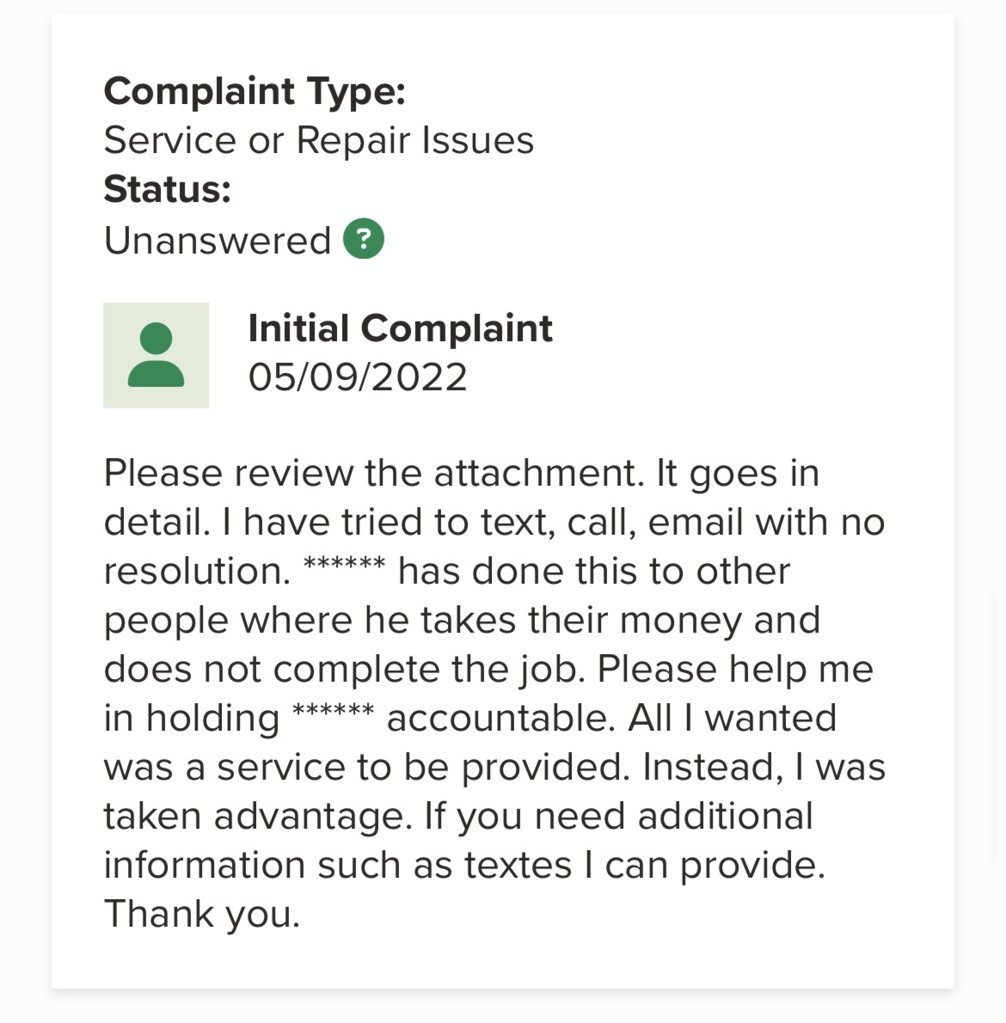Click the Unanswered status text
Viewport: 1006px width, 1023px height.
point(217,240)
